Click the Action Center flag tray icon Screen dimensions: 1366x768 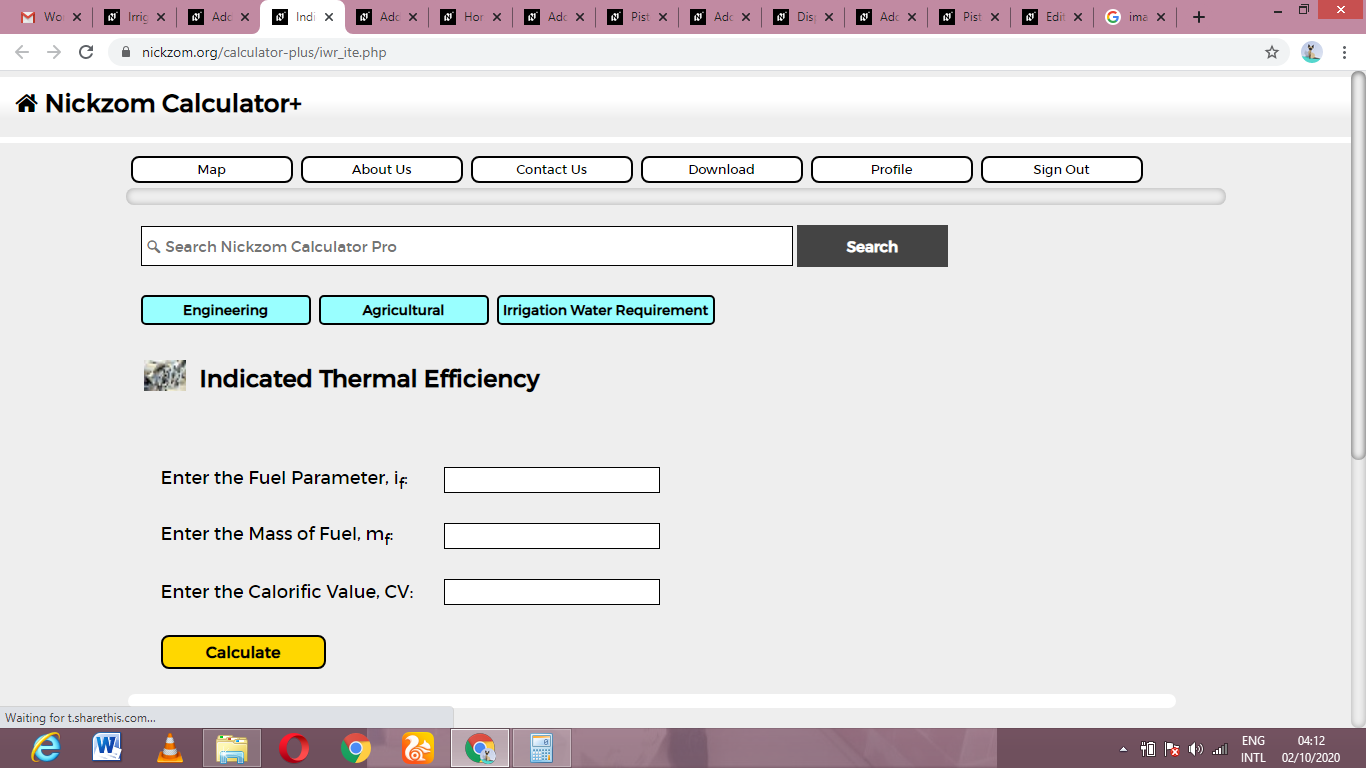pyautogui.click(x=1172, y=749)
